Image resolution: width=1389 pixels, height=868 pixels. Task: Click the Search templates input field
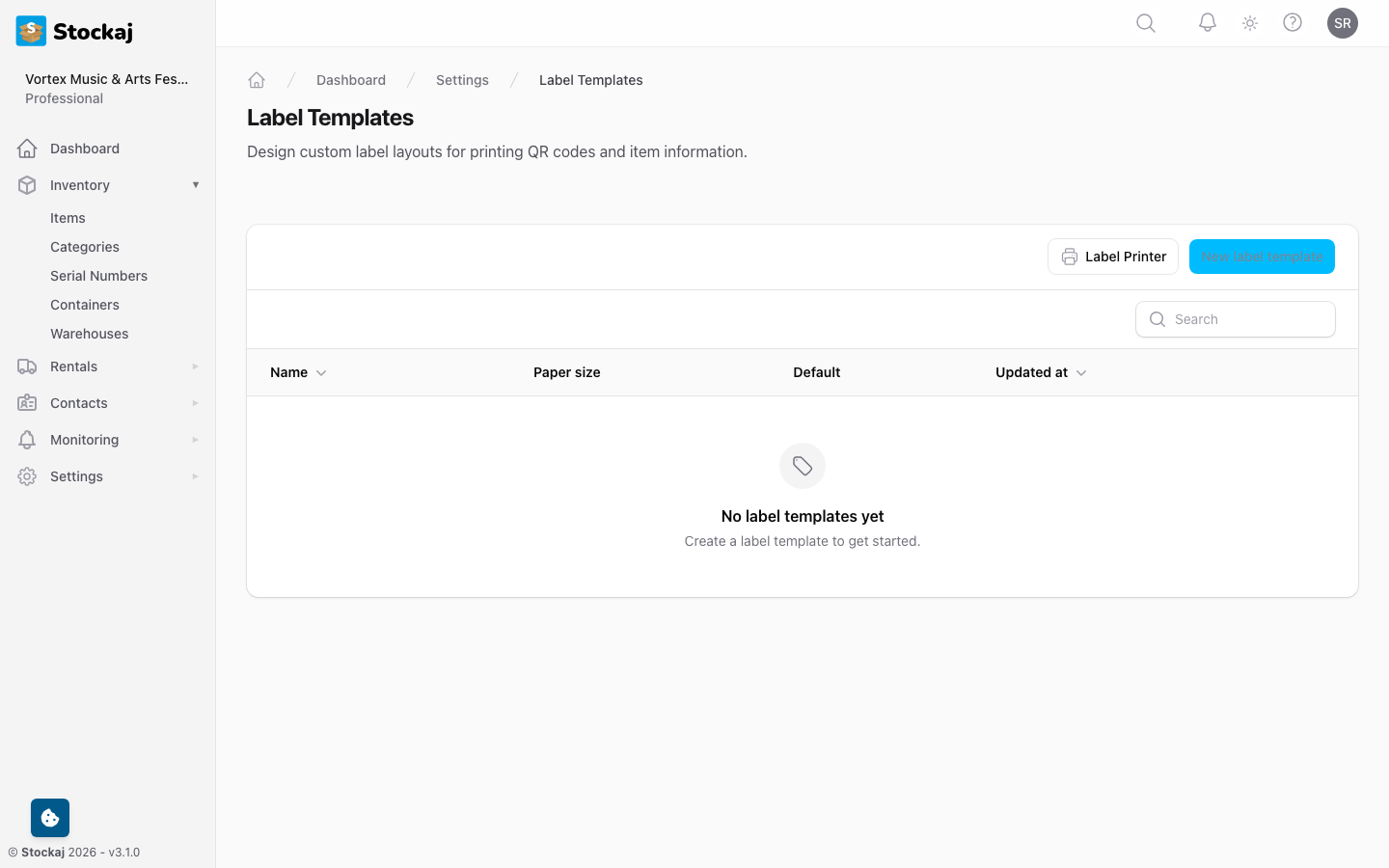click(1235, 318)
